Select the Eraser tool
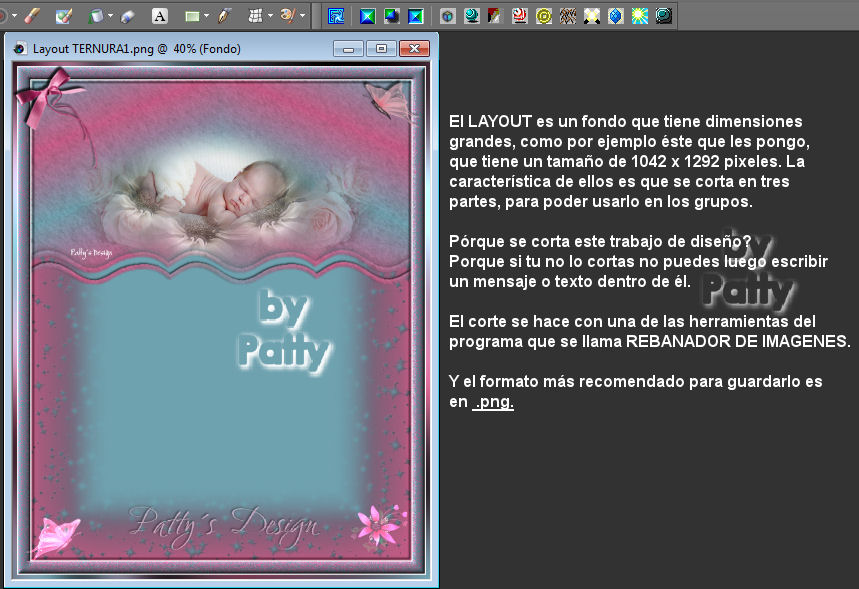The width and height of the screenshot is (859, 589). click(x=127, y=16)
